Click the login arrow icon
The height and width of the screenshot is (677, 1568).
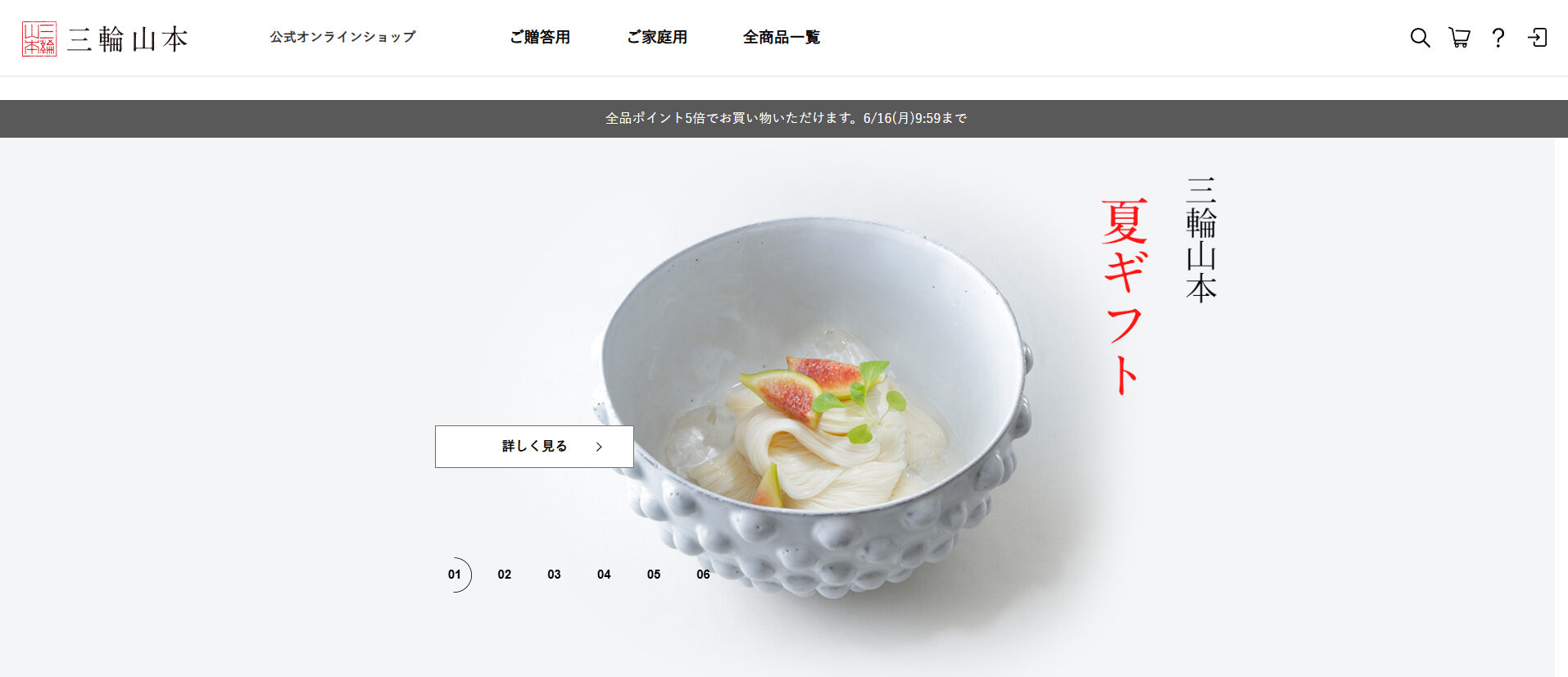click(x=1537, y=38)
